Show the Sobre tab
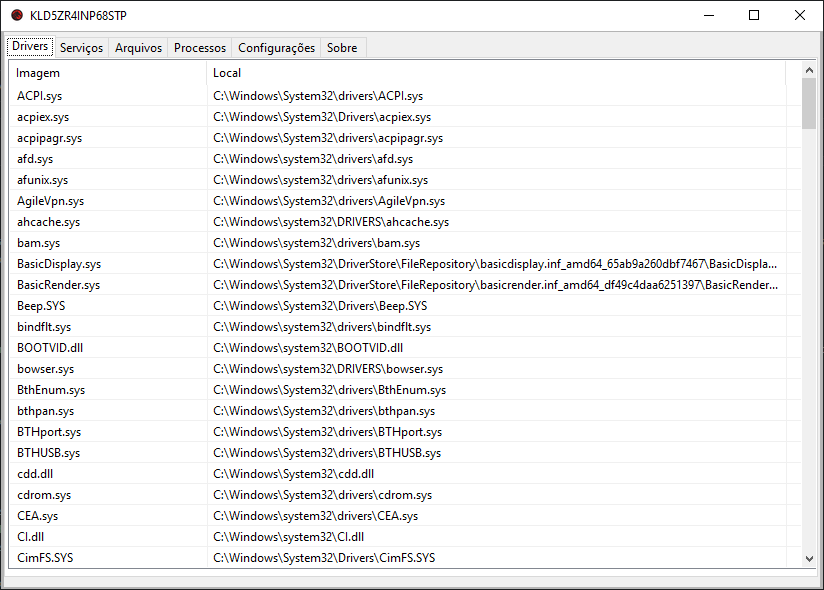The image size is (824, 590). pos(342,46)
